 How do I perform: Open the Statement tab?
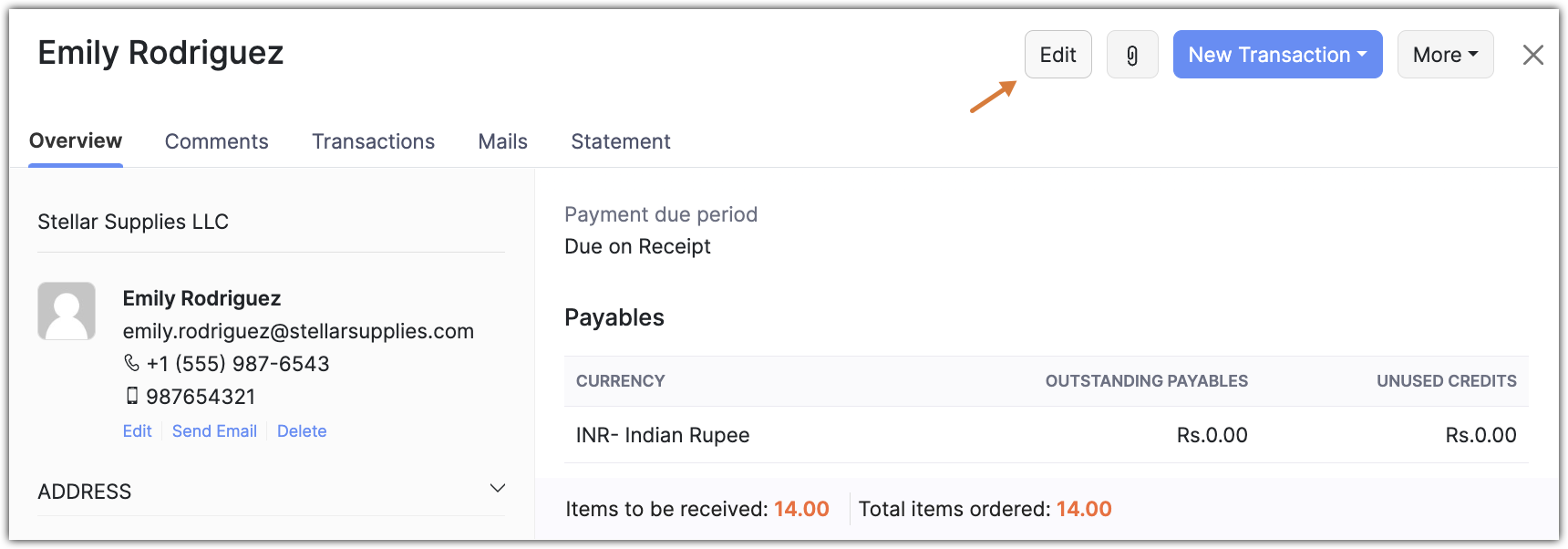620,141
